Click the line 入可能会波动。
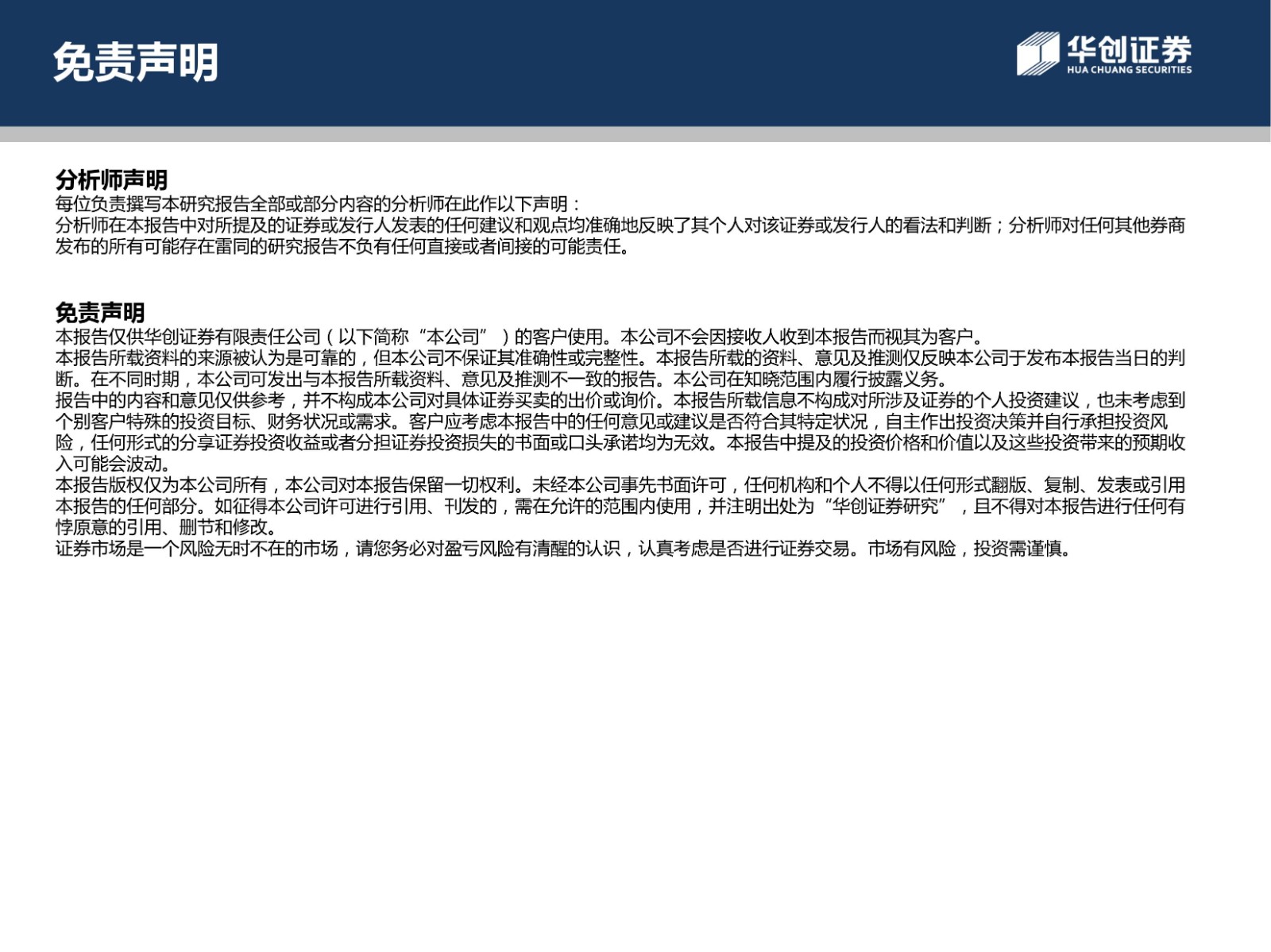 [x=113, y=464]
